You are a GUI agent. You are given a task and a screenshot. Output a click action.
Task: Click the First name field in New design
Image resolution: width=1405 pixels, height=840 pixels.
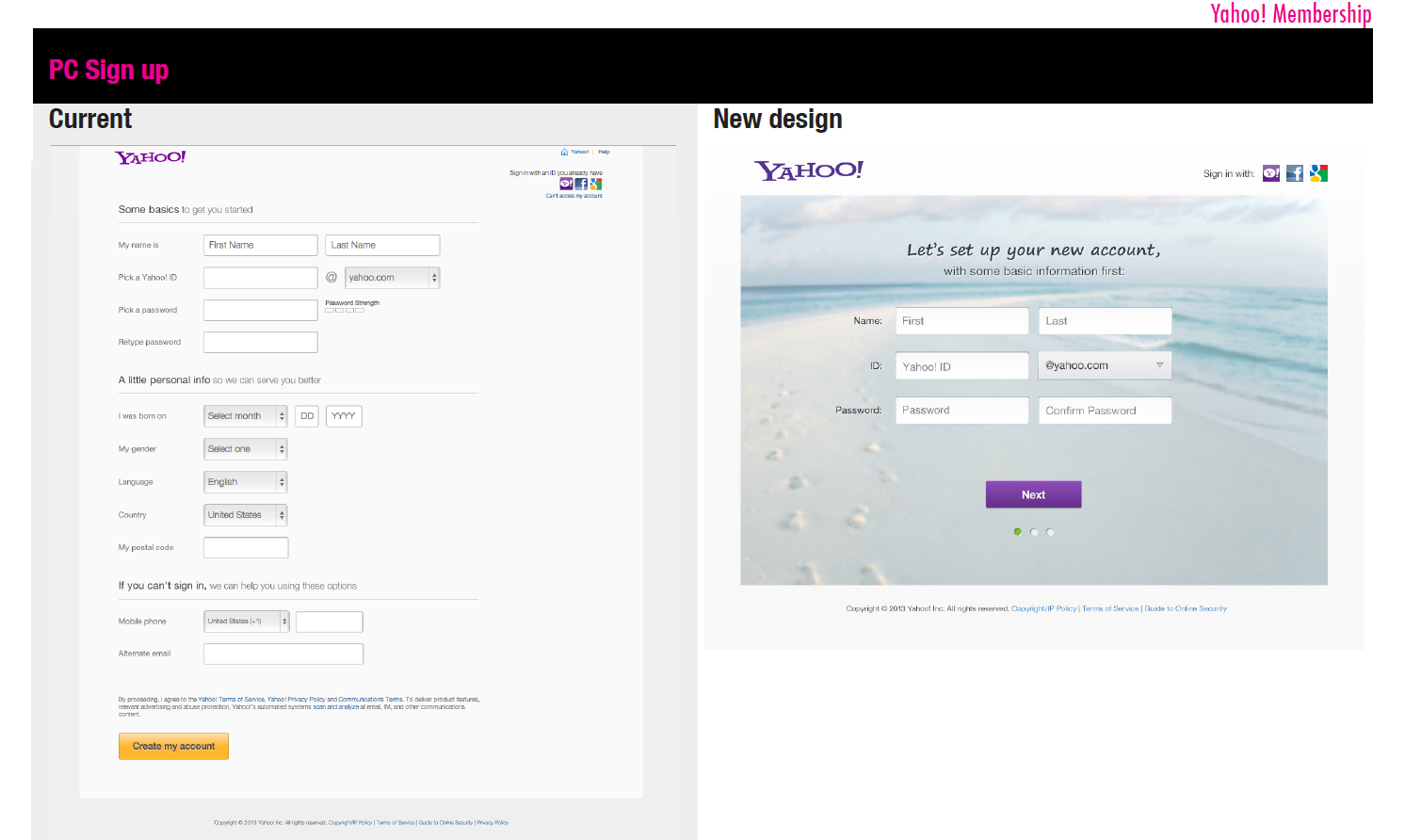click(x=961, y=321)
